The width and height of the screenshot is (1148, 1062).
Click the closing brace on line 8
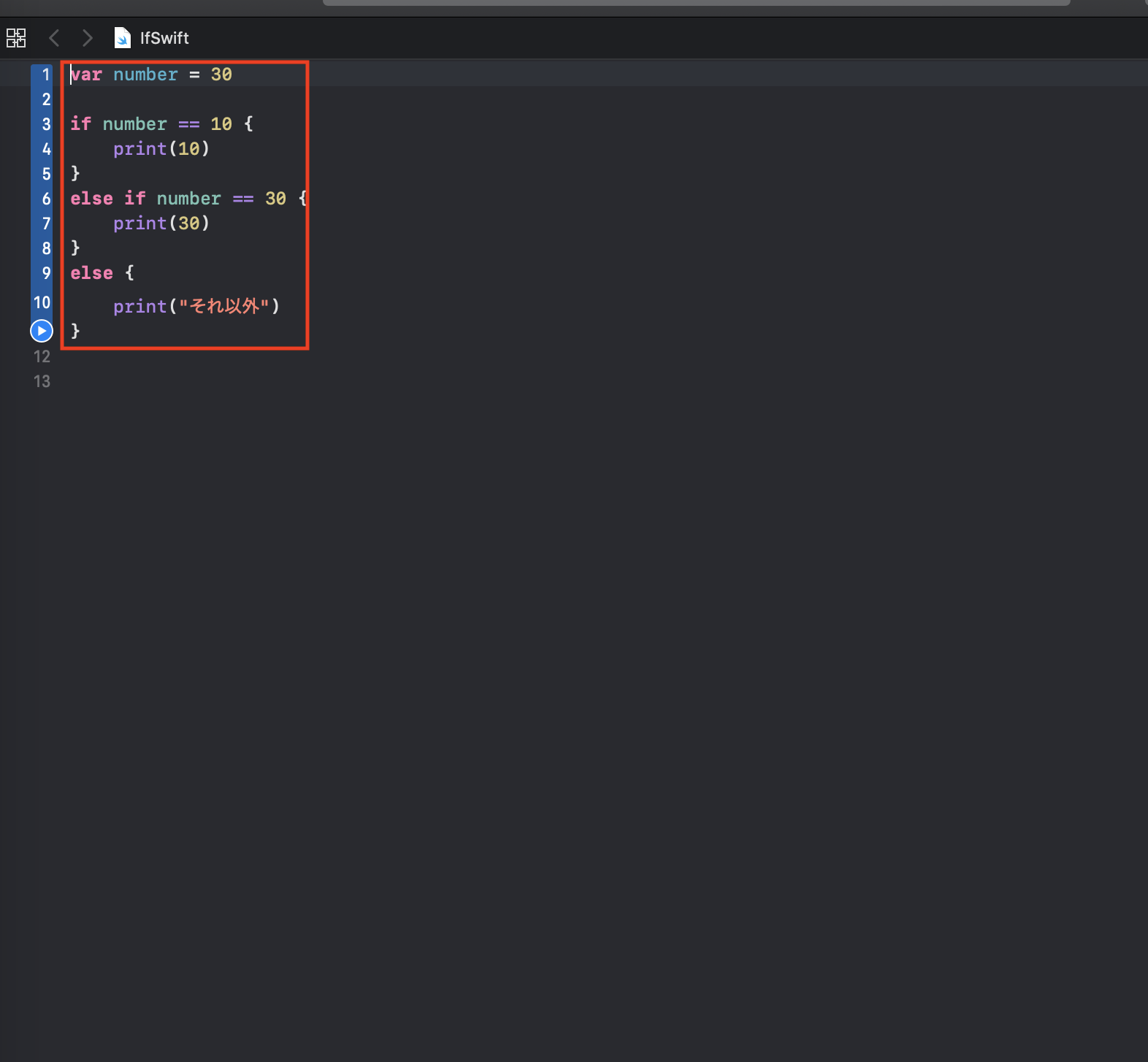tap(75, 248)
